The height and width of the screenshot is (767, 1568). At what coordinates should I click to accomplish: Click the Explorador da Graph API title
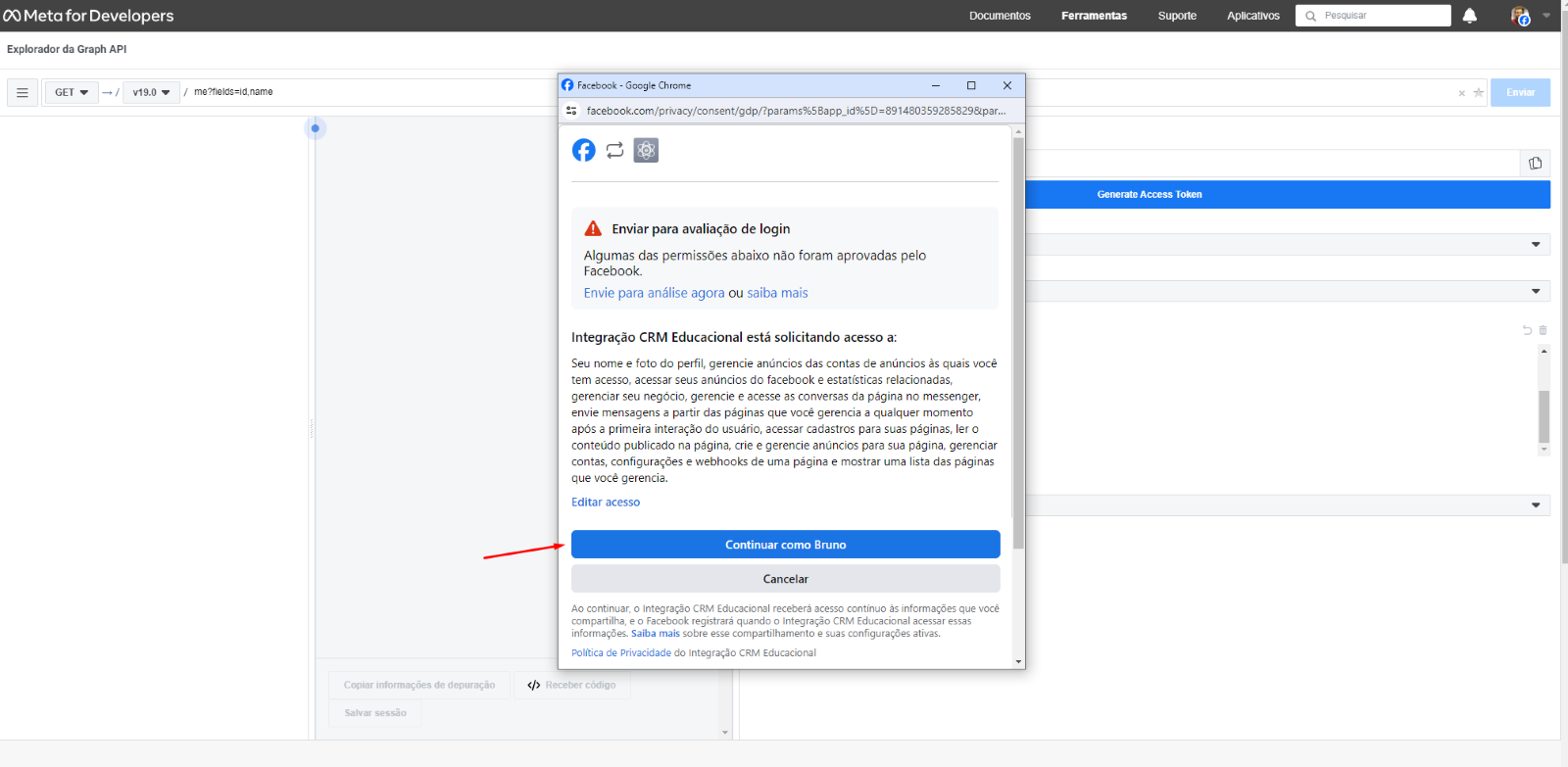pos(67,49)
